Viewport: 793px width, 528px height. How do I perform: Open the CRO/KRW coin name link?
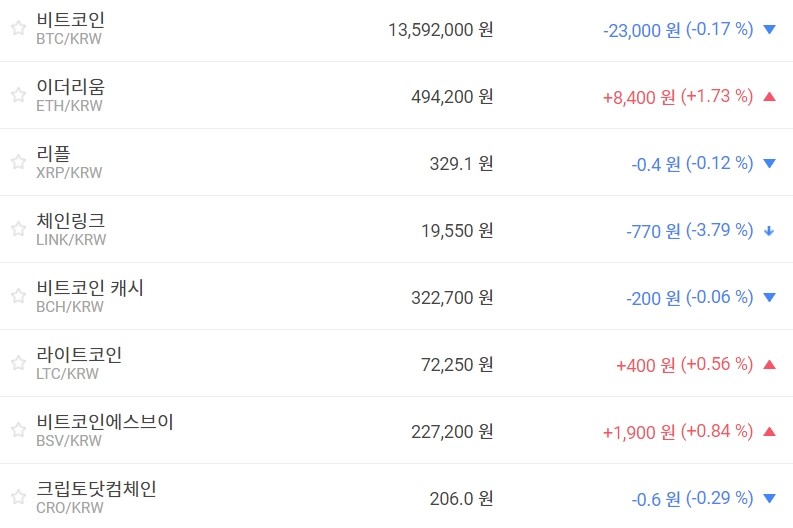pyautogui.click(x=96, y=489)
